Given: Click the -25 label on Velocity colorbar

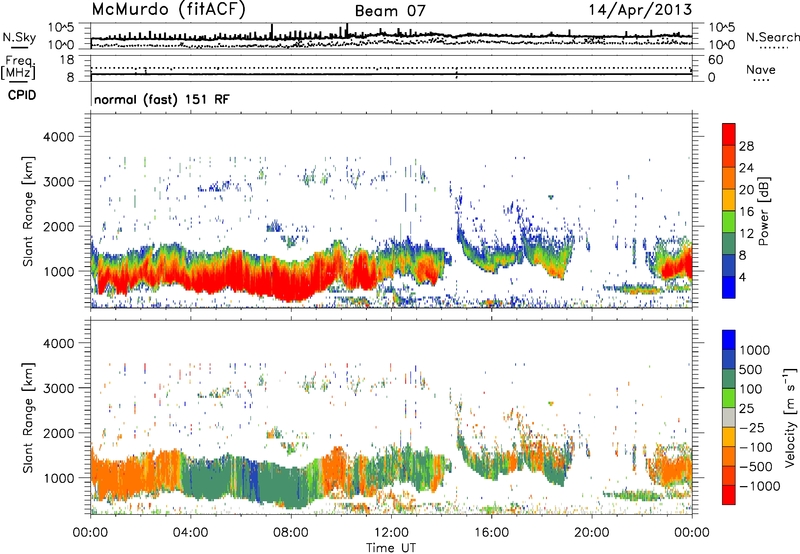Looking at the screenshot, I should [x=752, y=428].
